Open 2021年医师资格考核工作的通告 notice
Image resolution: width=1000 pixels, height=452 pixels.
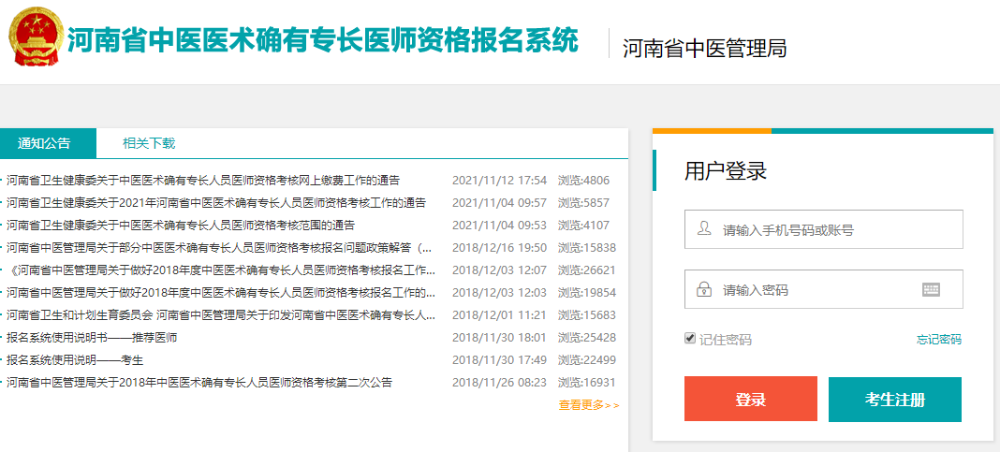pyautogui.click(x=216, y=203)
